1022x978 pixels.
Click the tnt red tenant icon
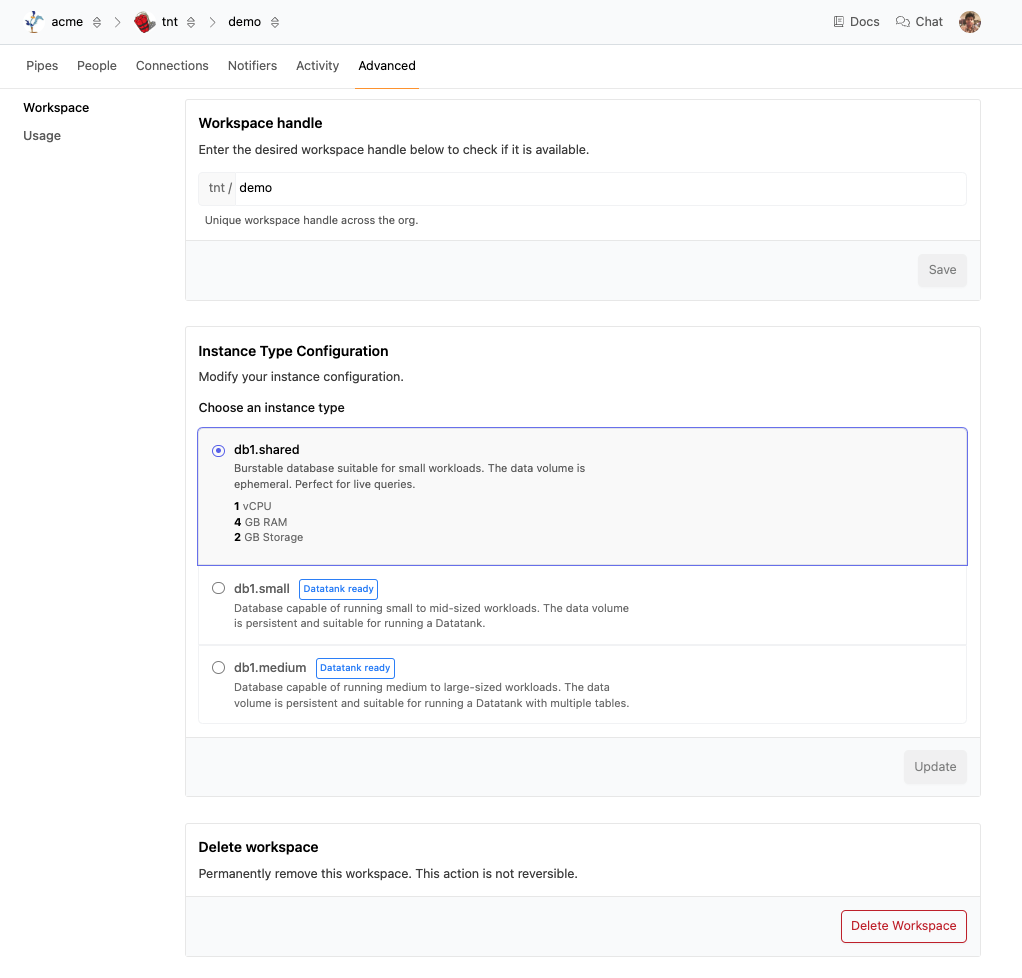click(145, 22)
